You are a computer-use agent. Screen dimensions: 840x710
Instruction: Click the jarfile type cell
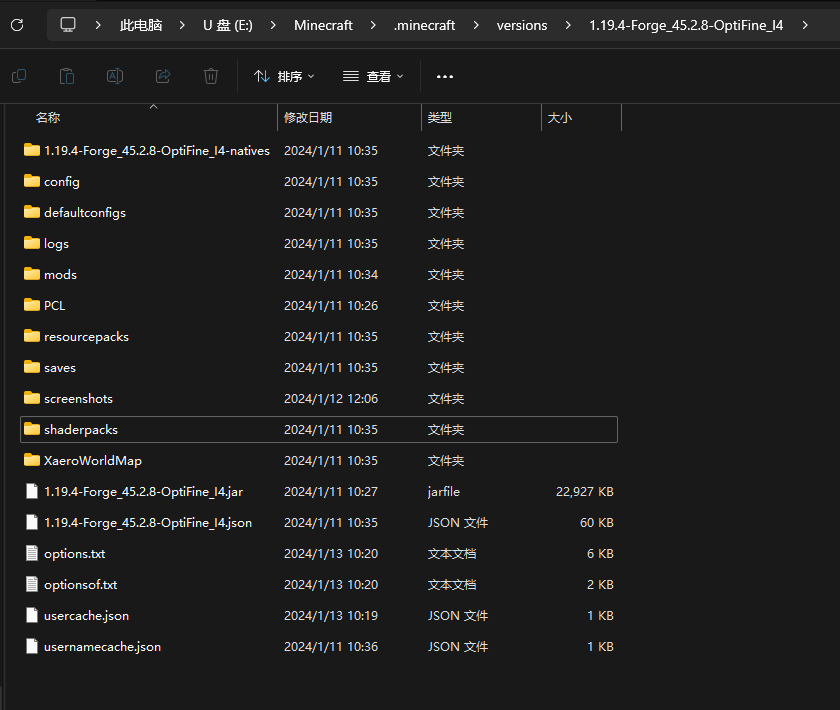444,492
